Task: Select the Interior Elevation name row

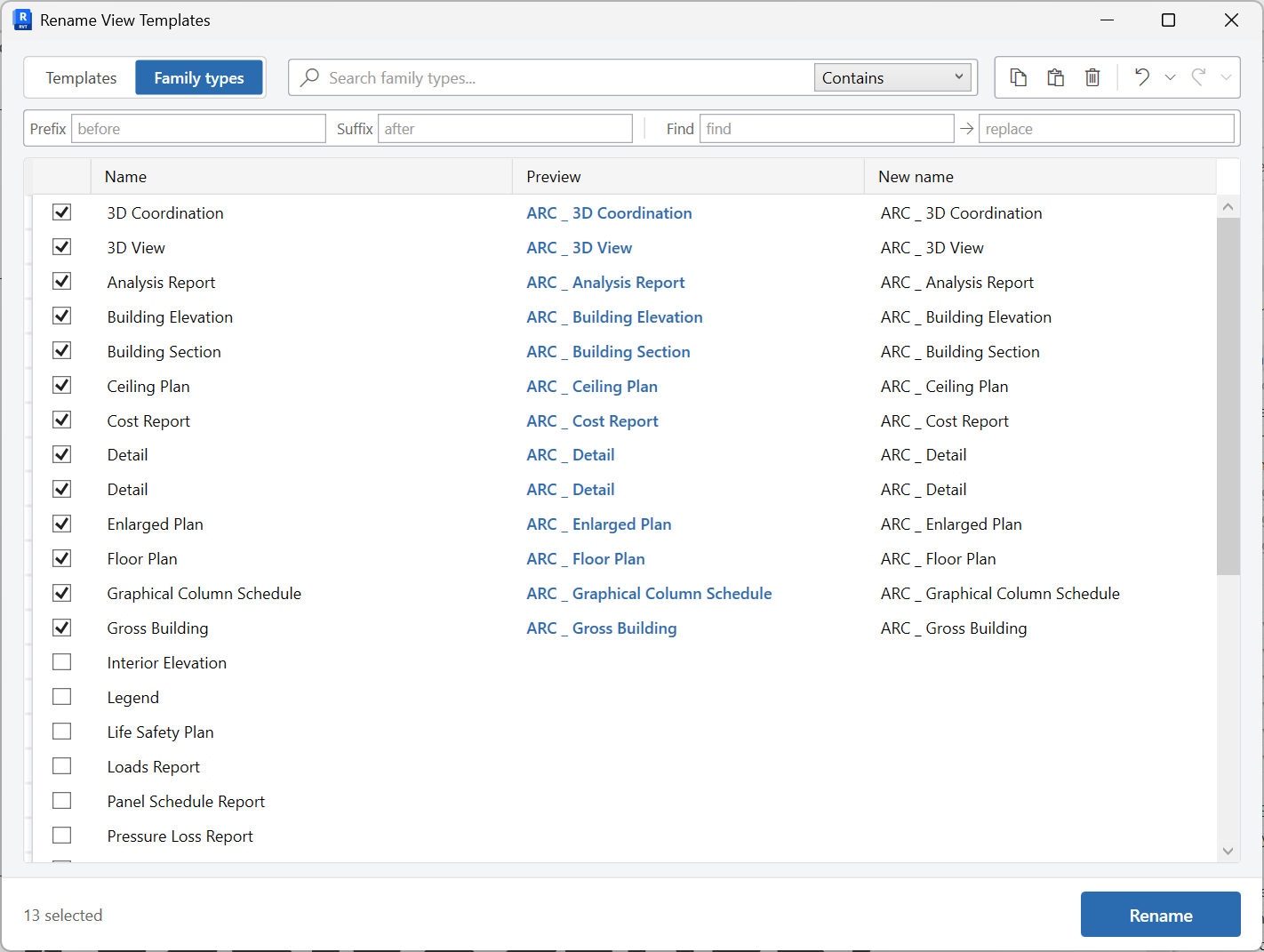Action: point(167,663)
